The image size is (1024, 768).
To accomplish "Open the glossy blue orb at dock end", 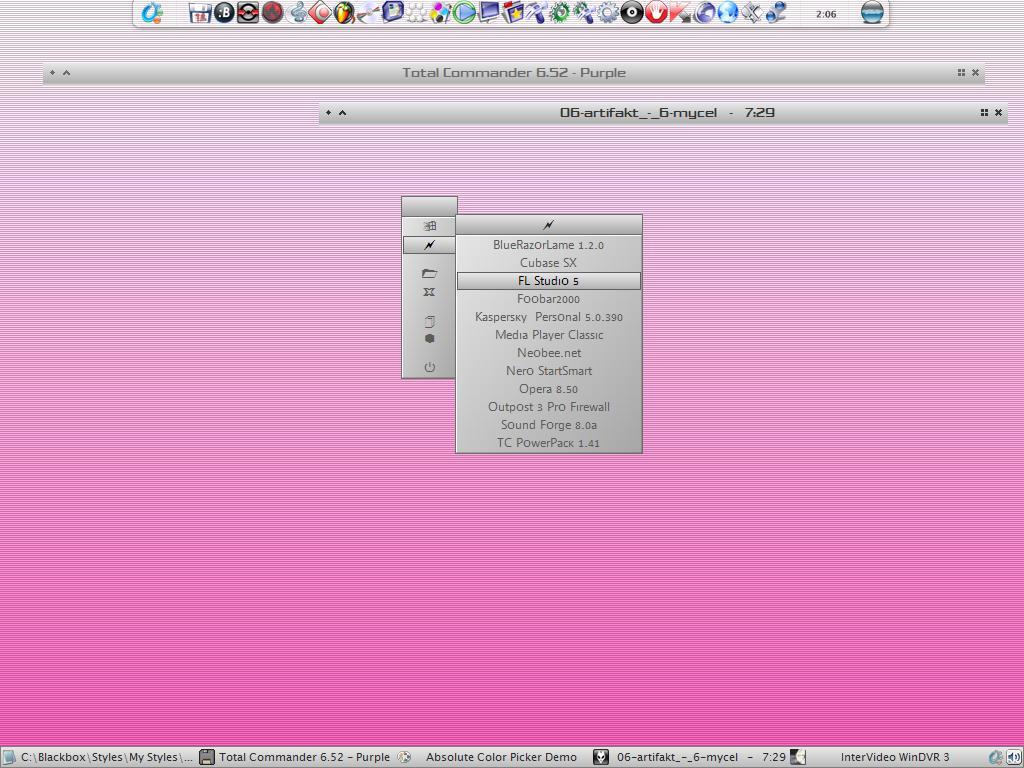I will (872, 12).
